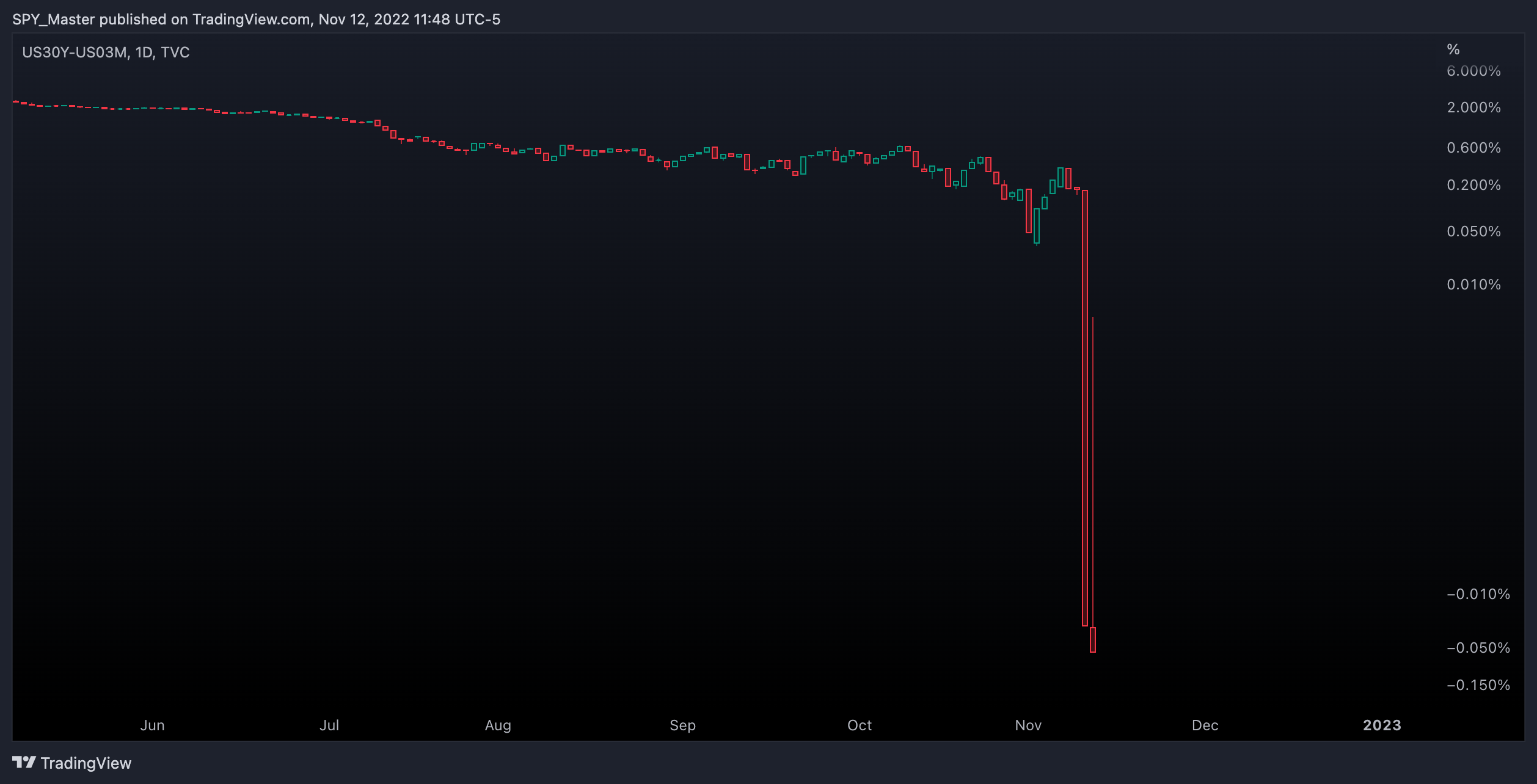Click the TradingView wordmark at the bottom
The height and width of the screenshot is (784, 1537).
(86, 763)
